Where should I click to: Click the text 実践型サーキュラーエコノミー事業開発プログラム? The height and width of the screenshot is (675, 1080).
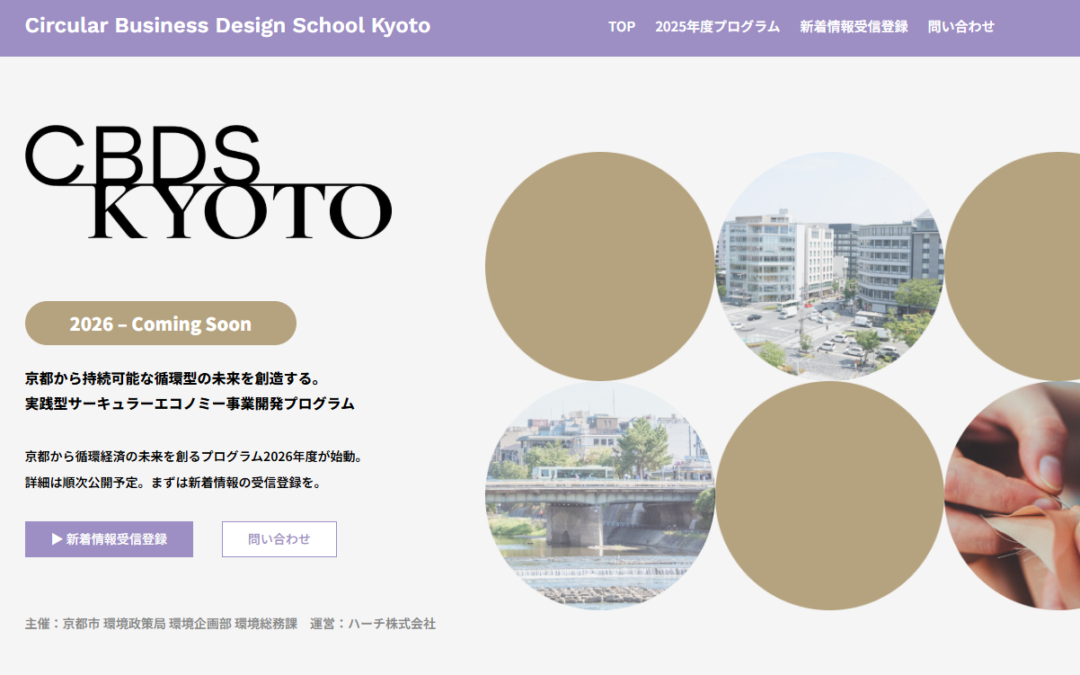click(189, 404)
